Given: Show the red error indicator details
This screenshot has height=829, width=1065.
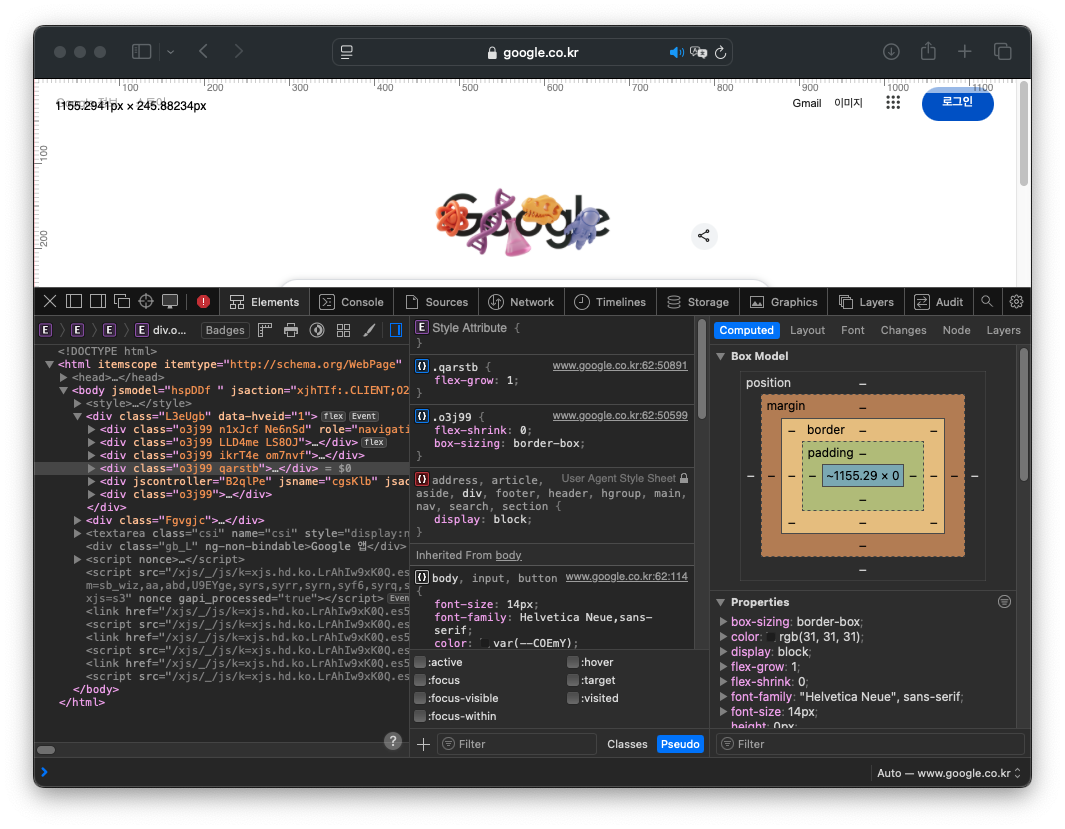Looking at the screenshot, I should point(203,301).
